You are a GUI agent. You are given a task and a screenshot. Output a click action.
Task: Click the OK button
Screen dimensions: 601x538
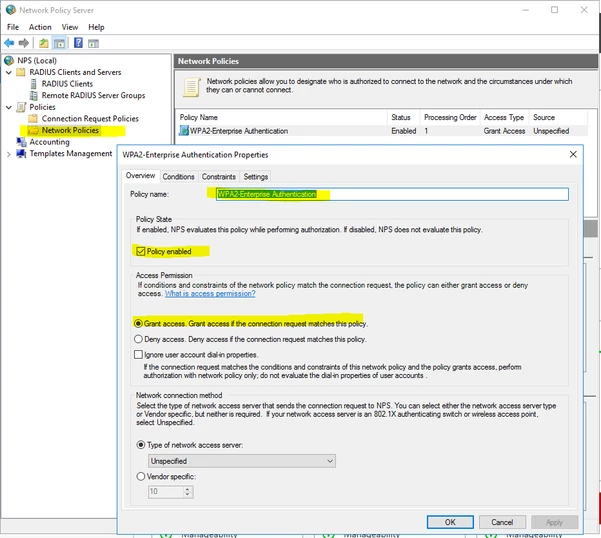point(450,522)
